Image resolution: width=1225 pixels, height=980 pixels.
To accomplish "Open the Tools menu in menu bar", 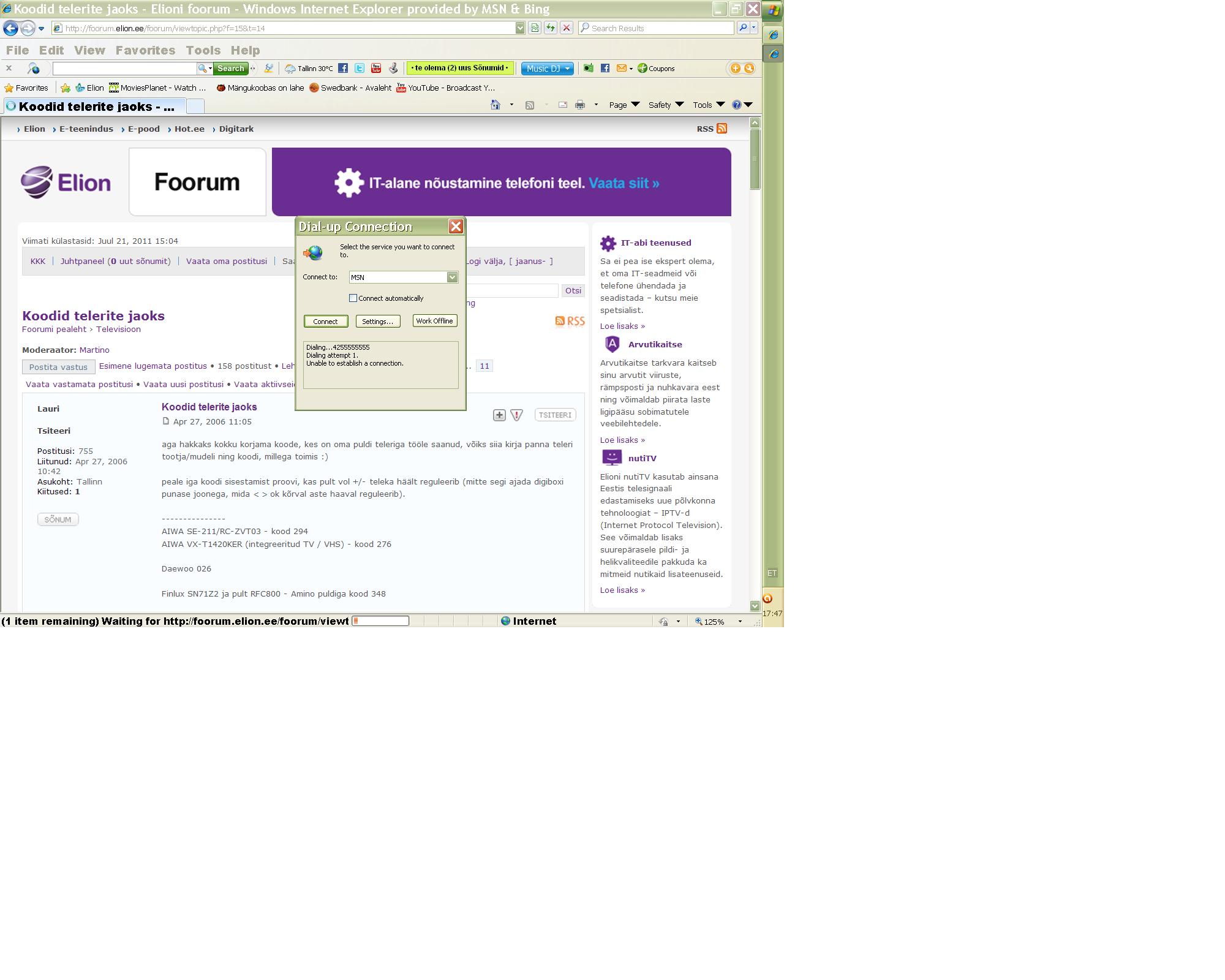I will click(x=203, y=50).
